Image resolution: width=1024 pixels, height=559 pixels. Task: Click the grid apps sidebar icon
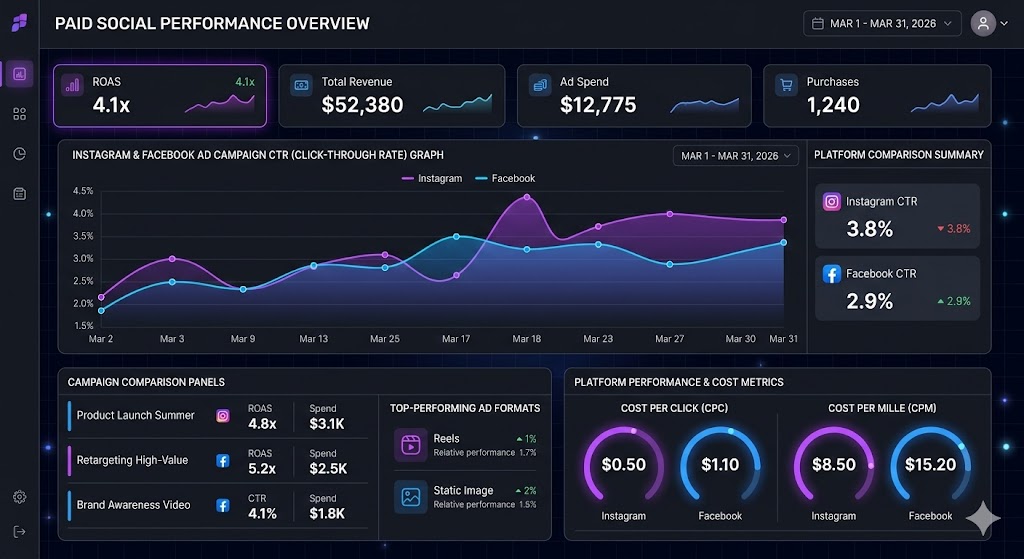[19, 114]
